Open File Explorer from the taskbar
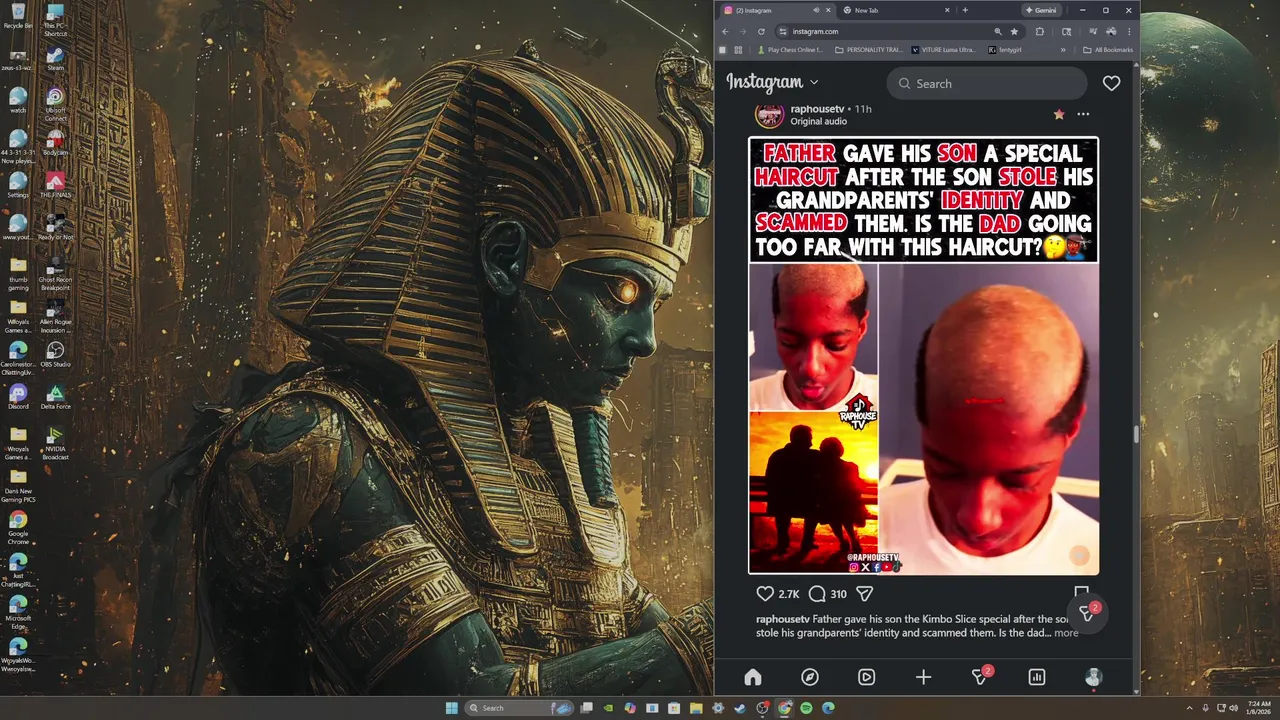The image size is (1280, 720). click(x=696, y=708)
